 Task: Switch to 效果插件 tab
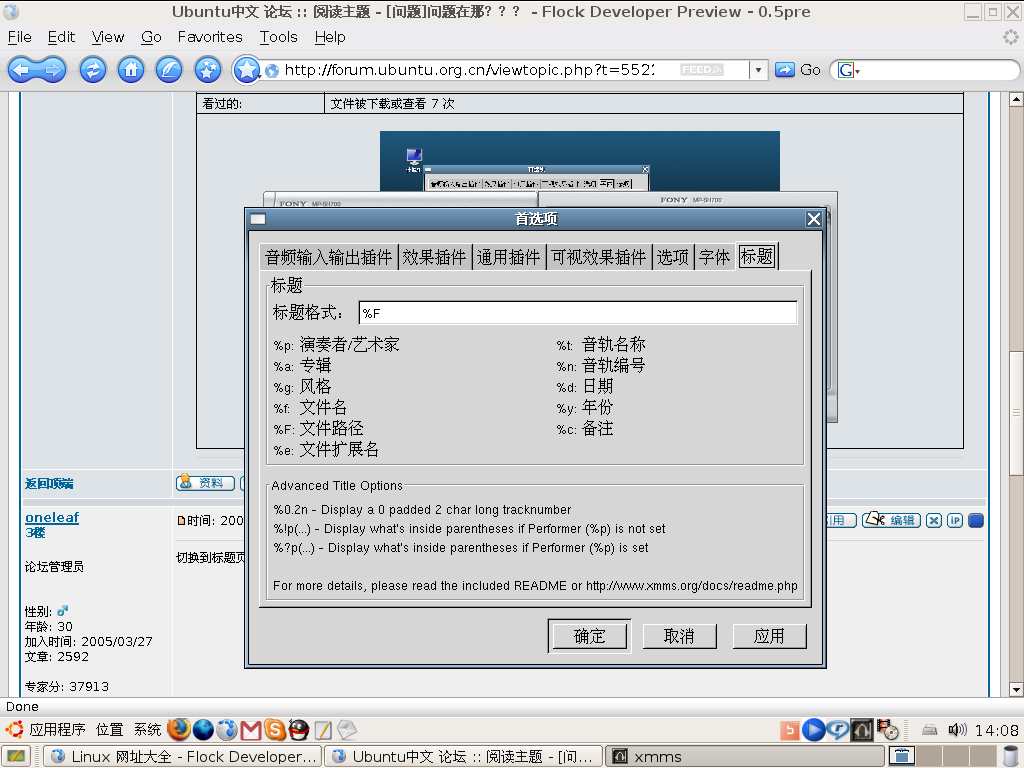click(x=434, y=257)
